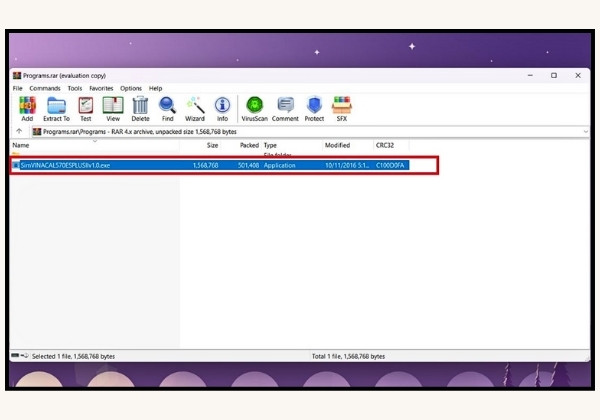
Task: Open the Tools menu
Action: click(75, 88)
